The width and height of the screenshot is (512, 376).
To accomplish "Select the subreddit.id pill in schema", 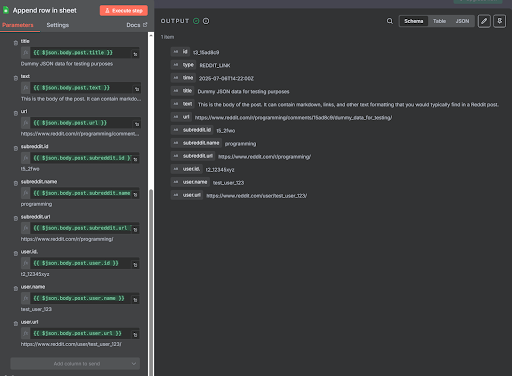I will coord(192,130).
